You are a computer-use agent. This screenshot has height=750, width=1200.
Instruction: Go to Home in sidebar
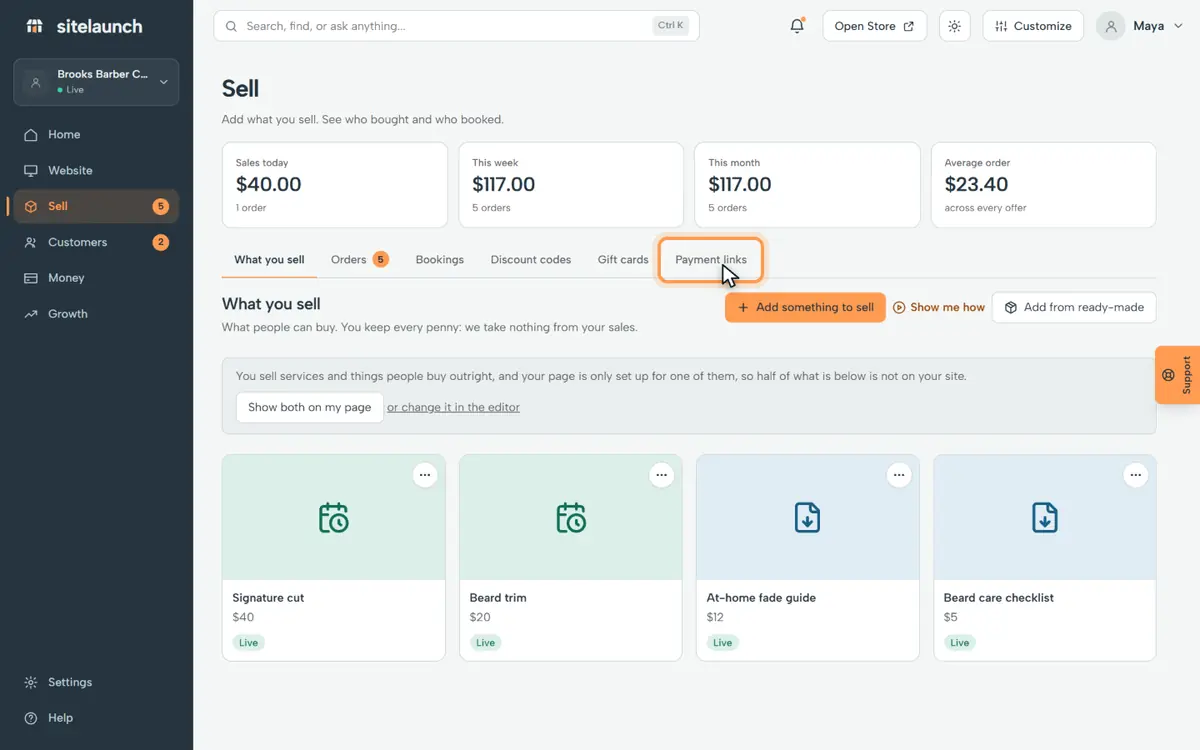tap(96, 134)
